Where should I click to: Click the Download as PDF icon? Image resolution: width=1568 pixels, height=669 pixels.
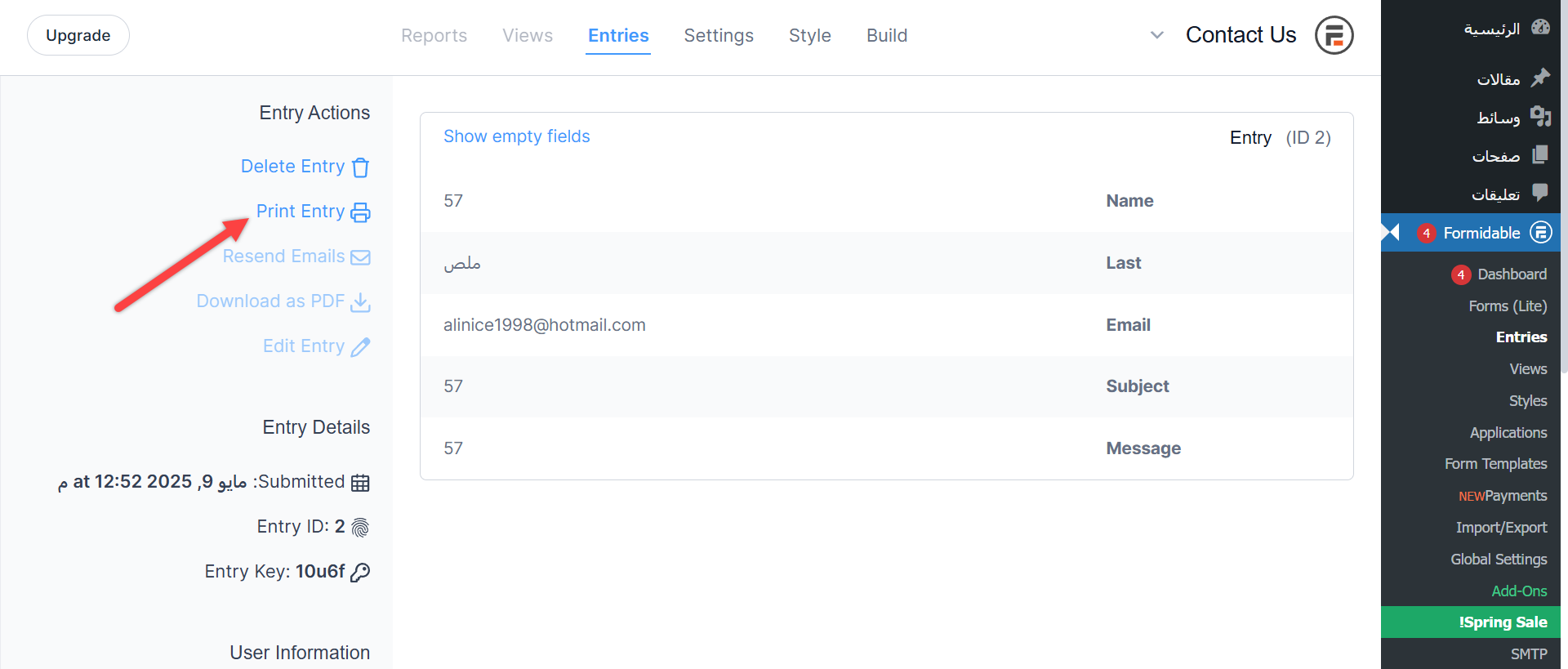pyautogui.click(x=360, y=302)
